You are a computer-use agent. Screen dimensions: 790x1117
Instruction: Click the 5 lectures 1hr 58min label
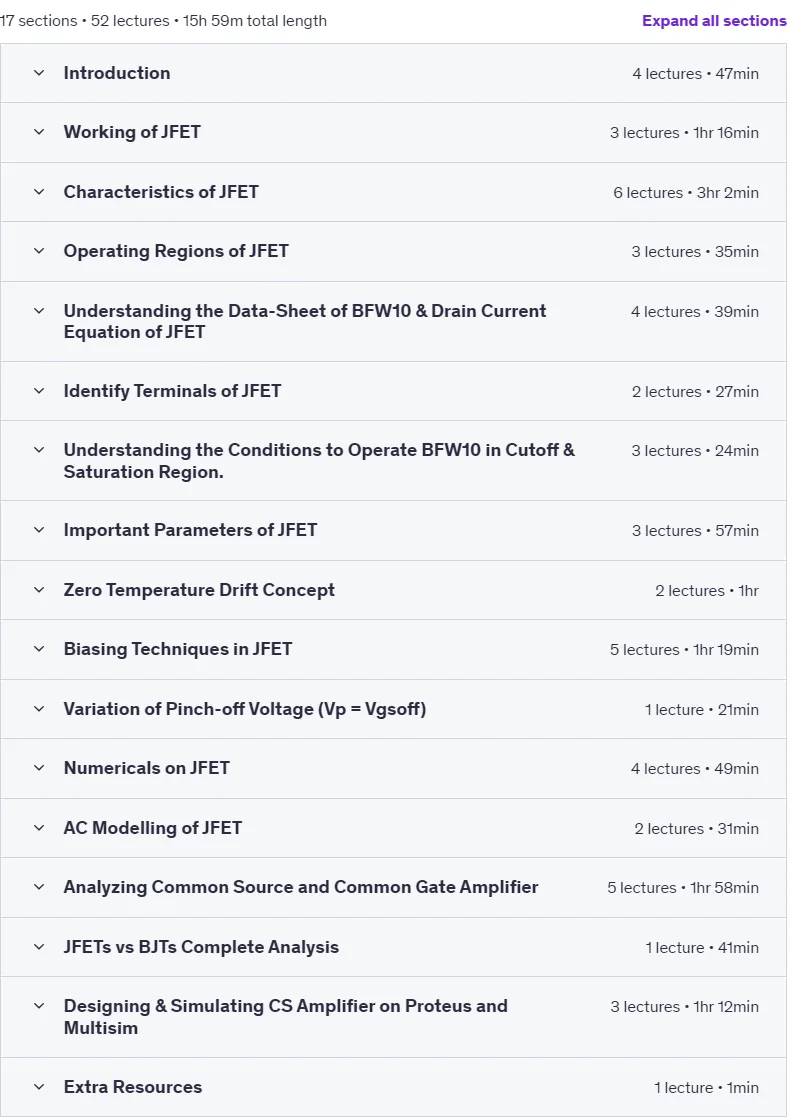click(x=682, y=888)
